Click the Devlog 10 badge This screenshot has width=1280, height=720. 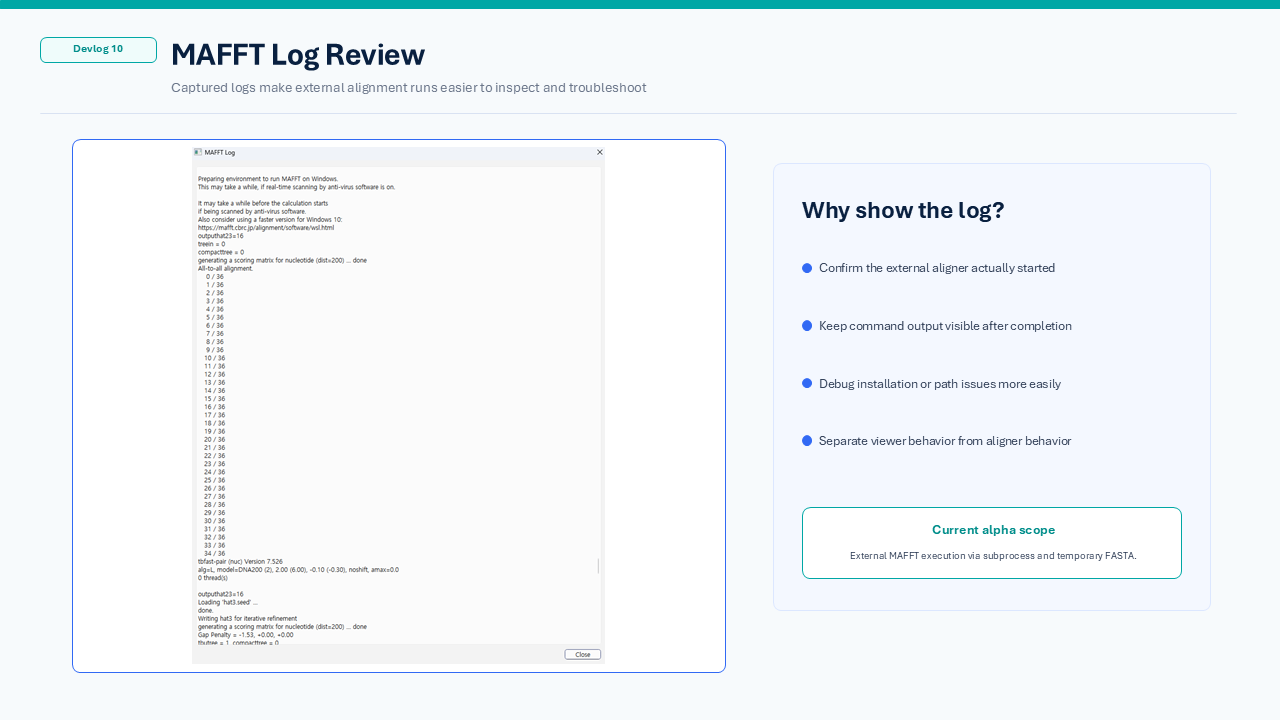coord(98,49)
